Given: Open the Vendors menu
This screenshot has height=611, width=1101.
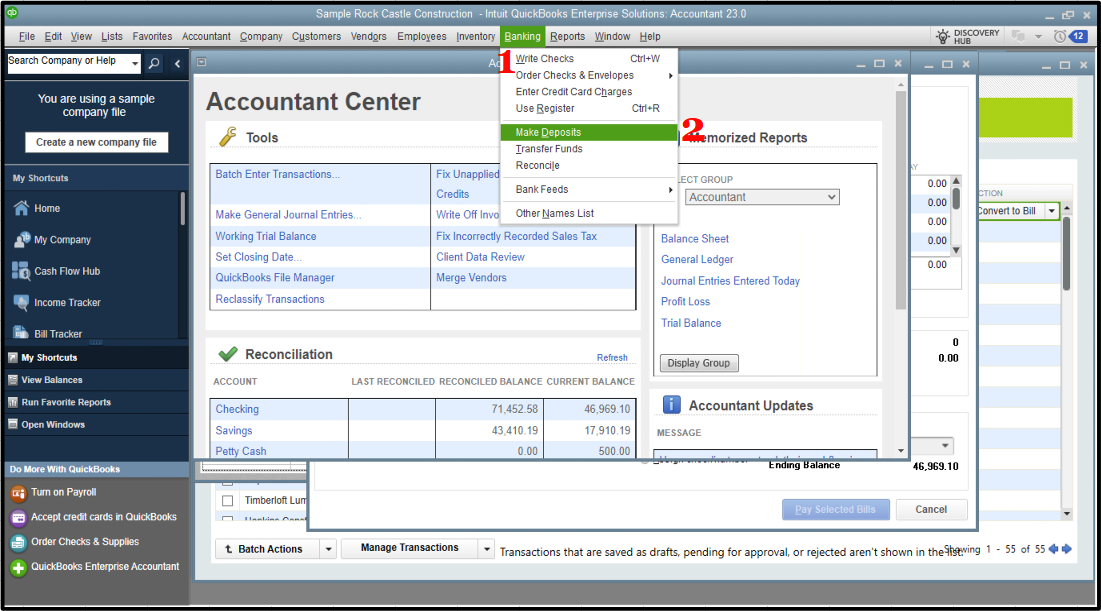Looking at the screenshot, I should click(x=369, y=37).
